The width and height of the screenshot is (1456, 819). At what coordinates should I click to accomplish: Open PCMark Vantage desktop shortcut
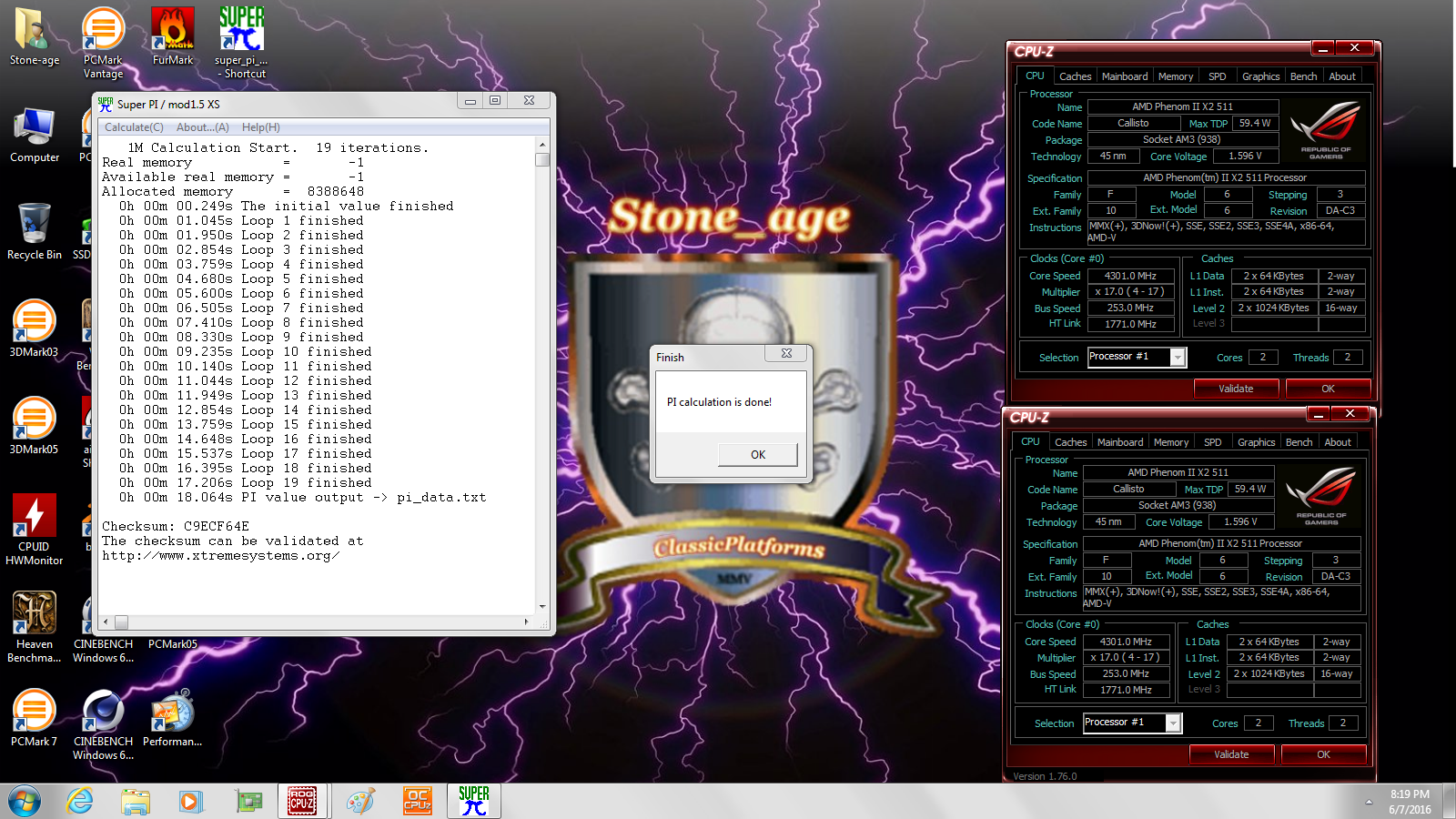tap(103, 42)
